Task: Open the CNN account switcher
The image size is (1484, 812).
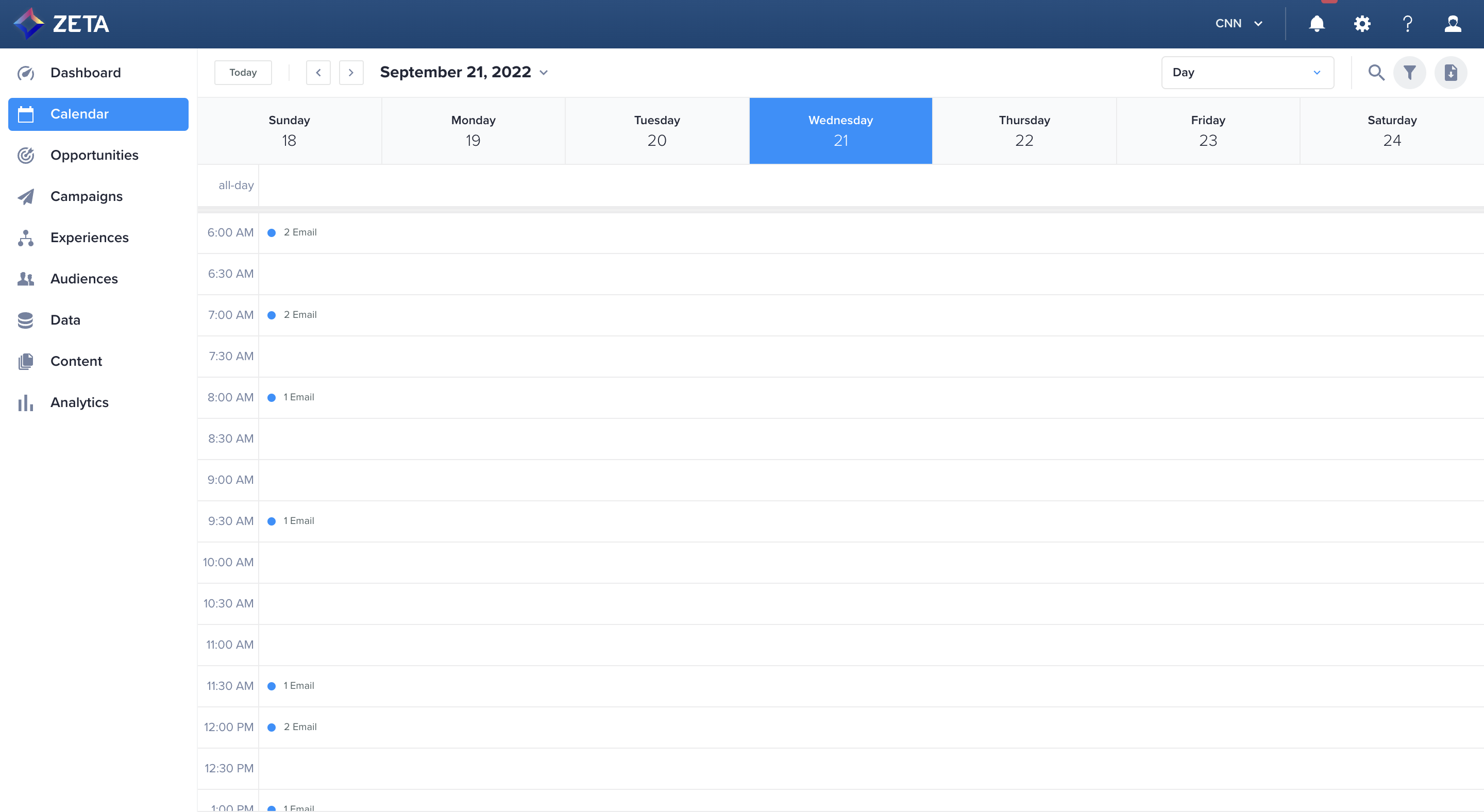Action: click(x=1239, y=24)
